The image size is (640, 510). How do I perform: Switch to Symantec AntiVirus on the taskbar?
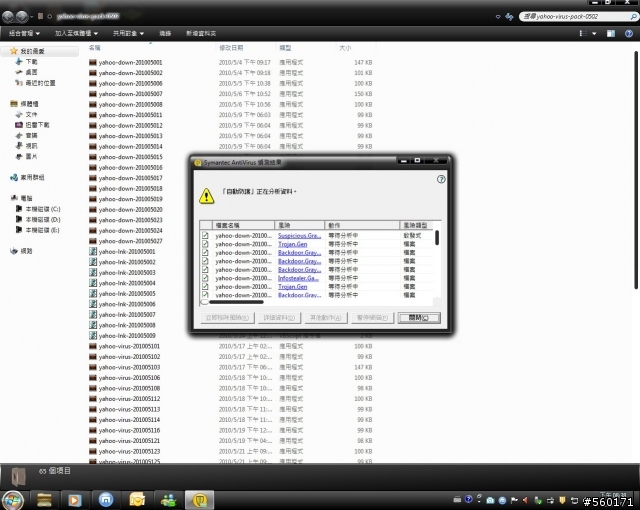point(200,500)
